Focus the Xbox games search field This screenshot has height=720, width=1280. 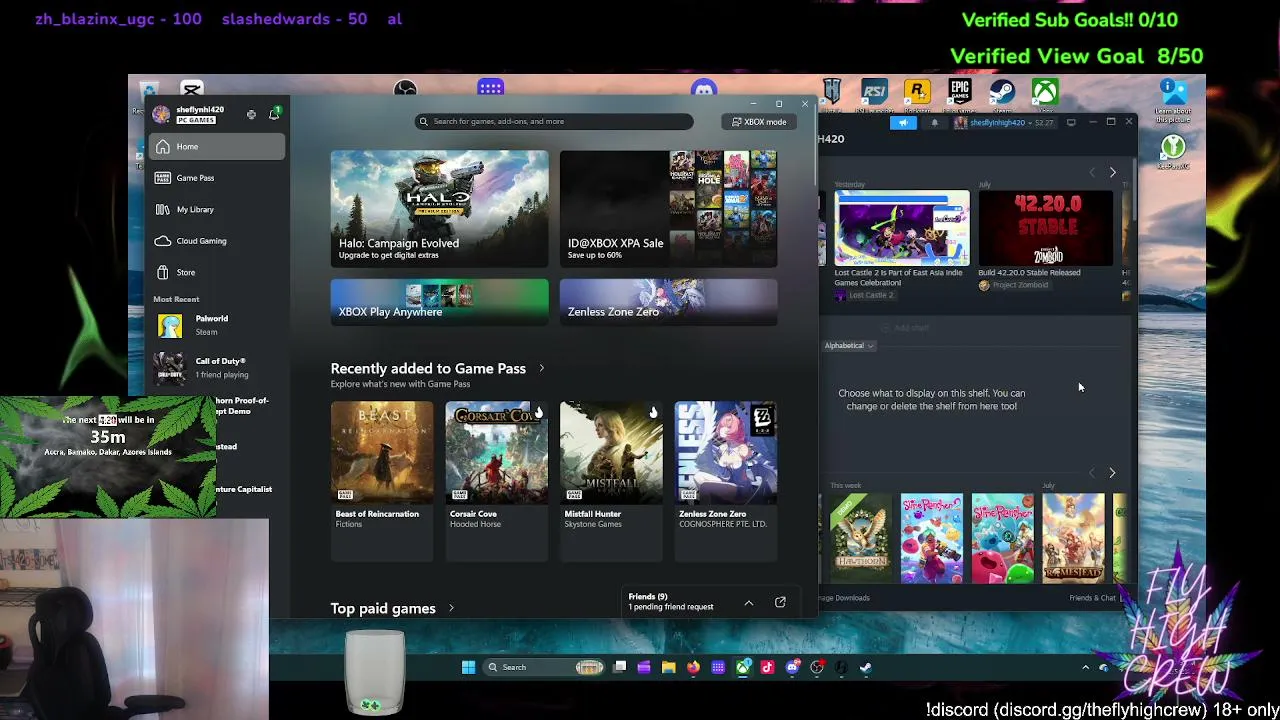coord(554,122)
